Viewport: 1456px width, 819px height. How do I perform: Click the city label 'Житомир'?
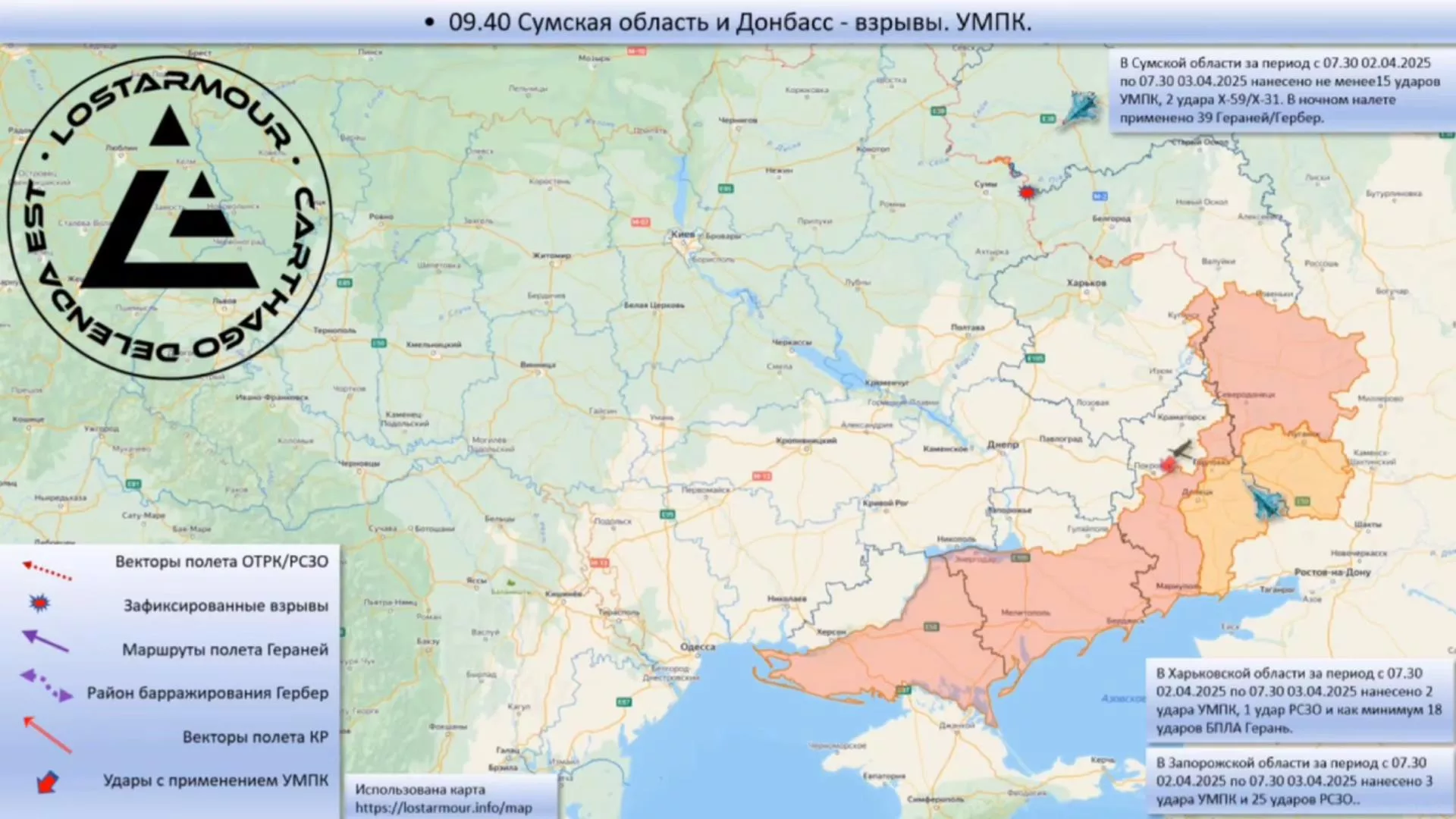[551, 256]
